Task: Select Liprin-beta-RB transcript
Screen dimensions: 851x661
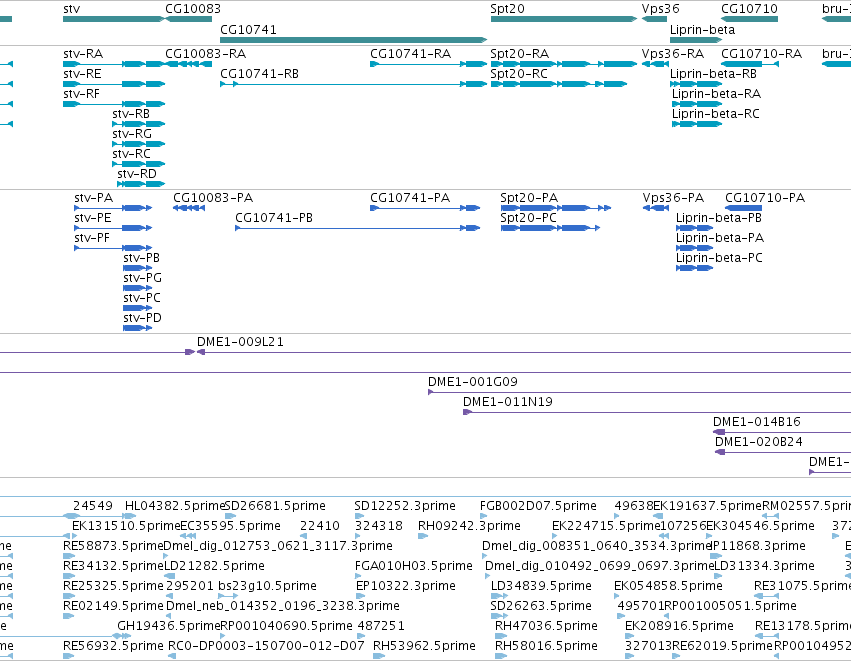Action: click(x=696, y=84)
